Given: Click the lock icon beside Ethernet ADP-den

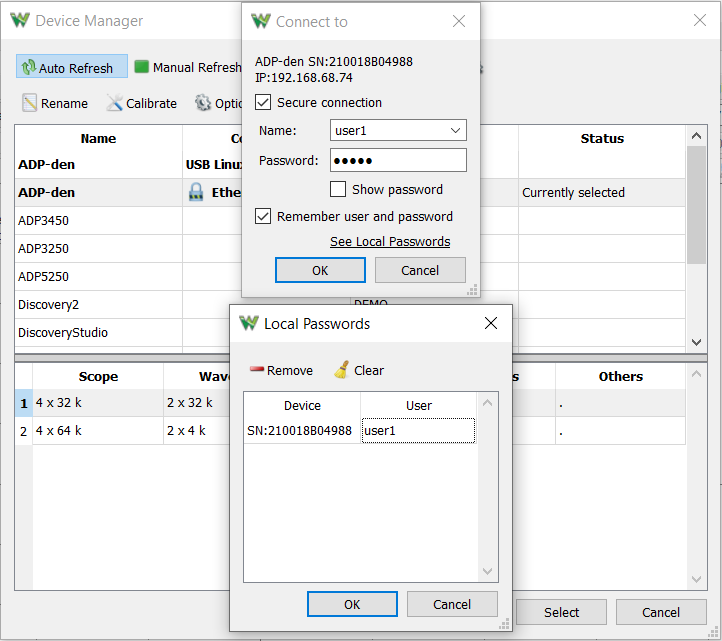Looking at the screenshot, I should click(196, 192).
